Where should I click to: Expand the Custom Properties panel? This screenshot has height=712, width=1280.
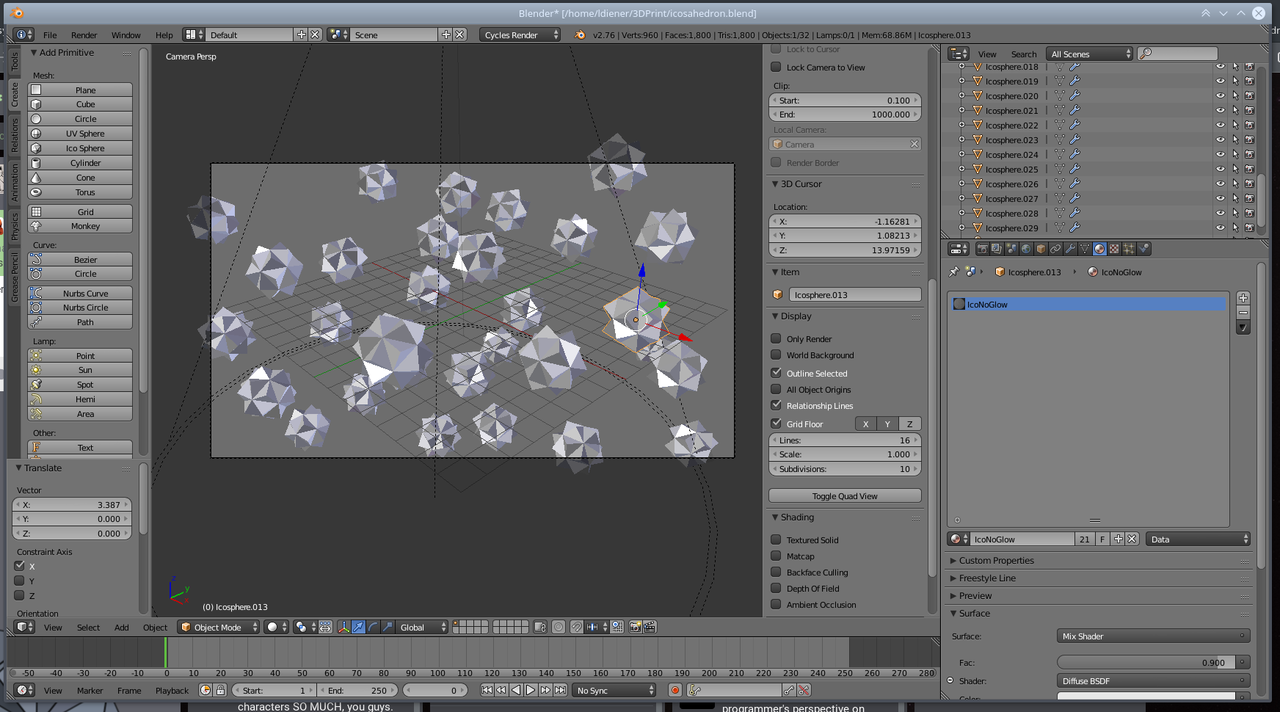pyautogui.click(x=996, y=561)
